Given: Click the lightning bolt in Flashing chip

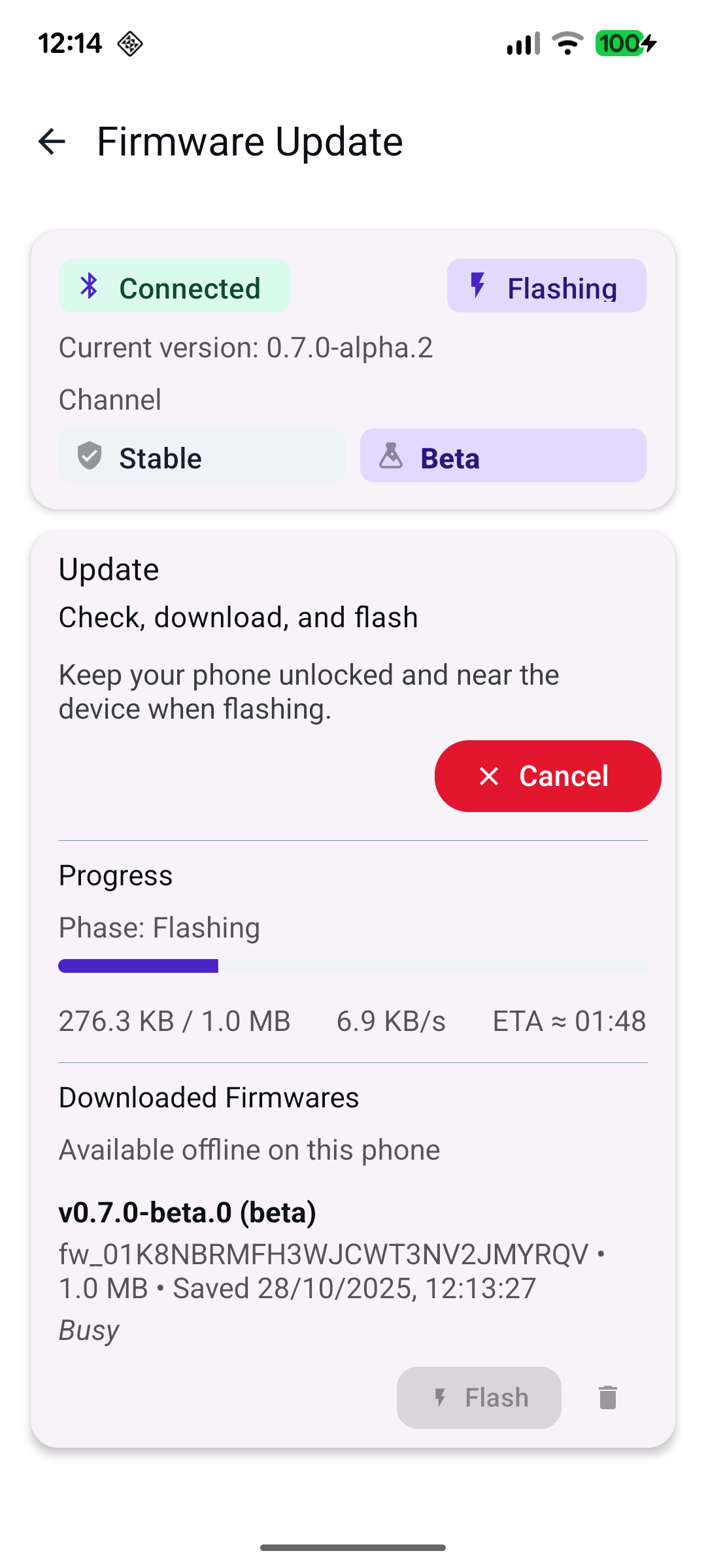Looking at the screenshot, I should click(x=478, y=286).
